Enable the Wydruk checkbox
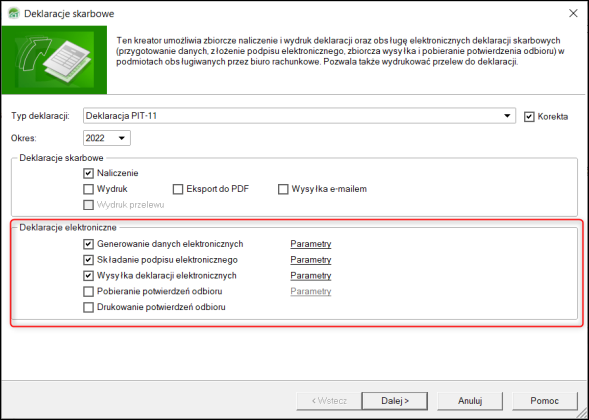Image resolution: width=589 pixels, height=420 pixels. pos(88,189)
